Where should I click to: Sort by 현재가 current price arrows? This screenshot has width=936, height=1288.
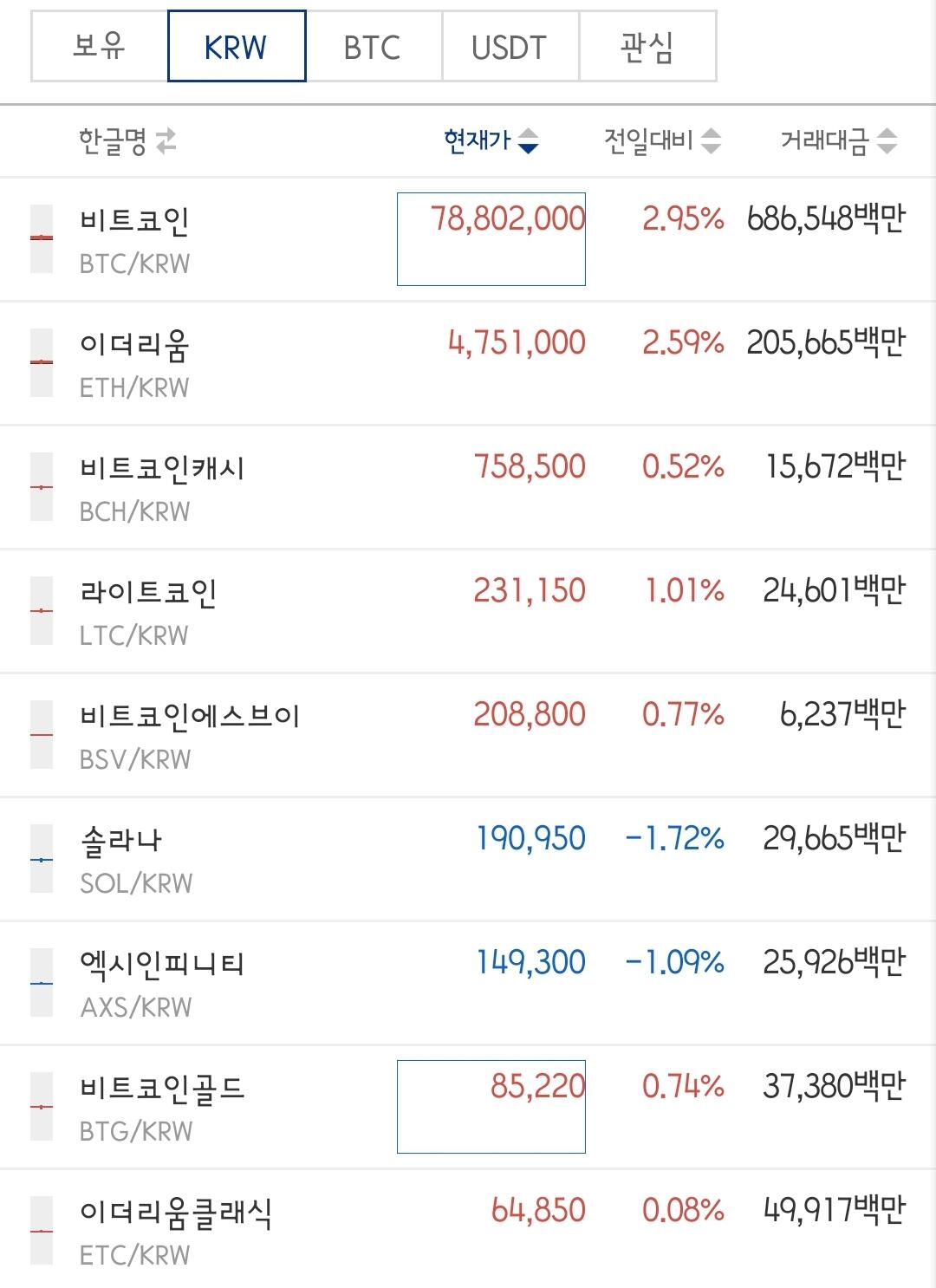pyautogui.click(x=528, y=140)
